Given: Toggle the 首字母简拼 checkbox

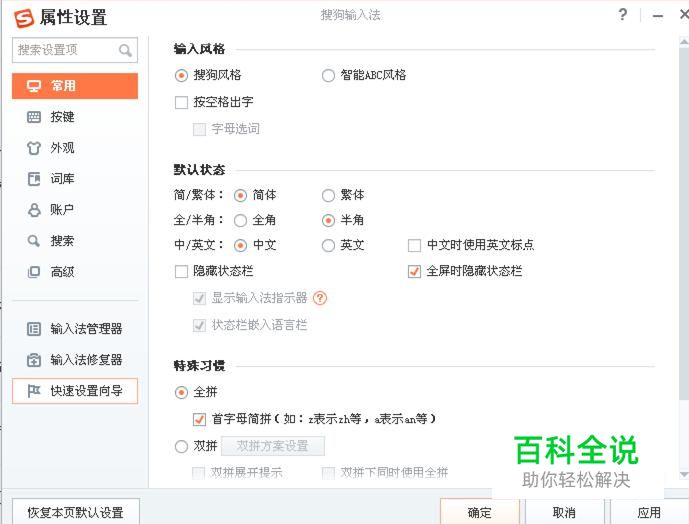Looking at the screenshot, I should pos(199,419).
